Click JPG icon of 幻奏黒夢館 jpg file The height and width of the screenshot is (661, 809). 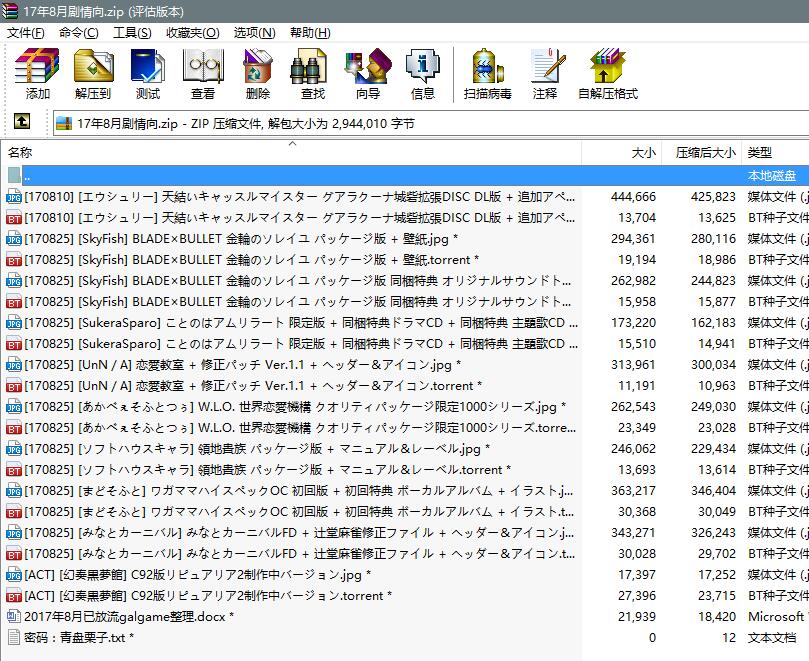14,574
